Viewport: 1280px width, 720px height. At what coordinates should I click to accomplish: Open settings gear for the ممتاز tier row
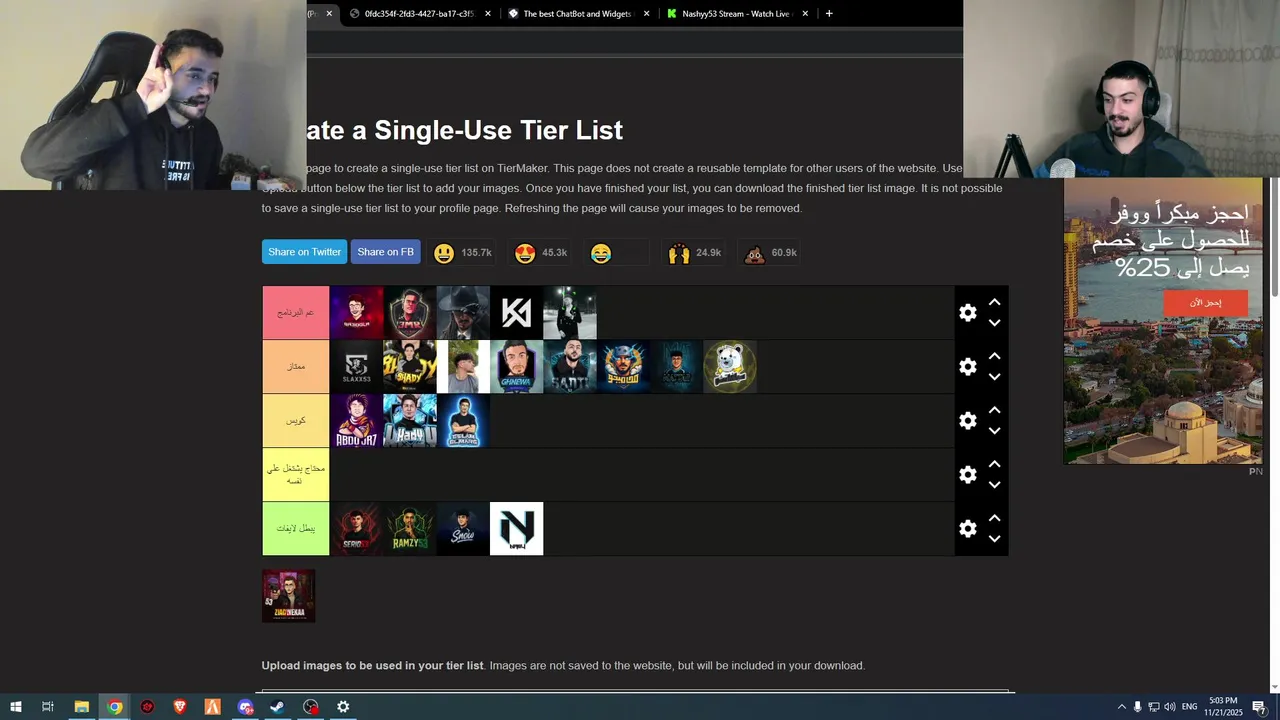tap(967, 367)
